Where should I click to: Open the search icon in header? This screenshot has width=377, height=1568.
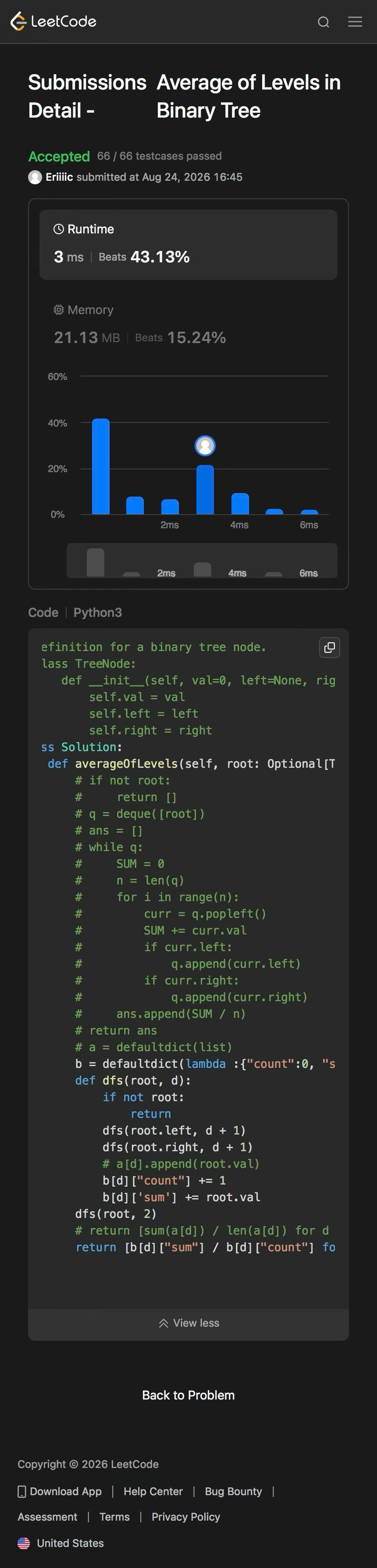324,22
